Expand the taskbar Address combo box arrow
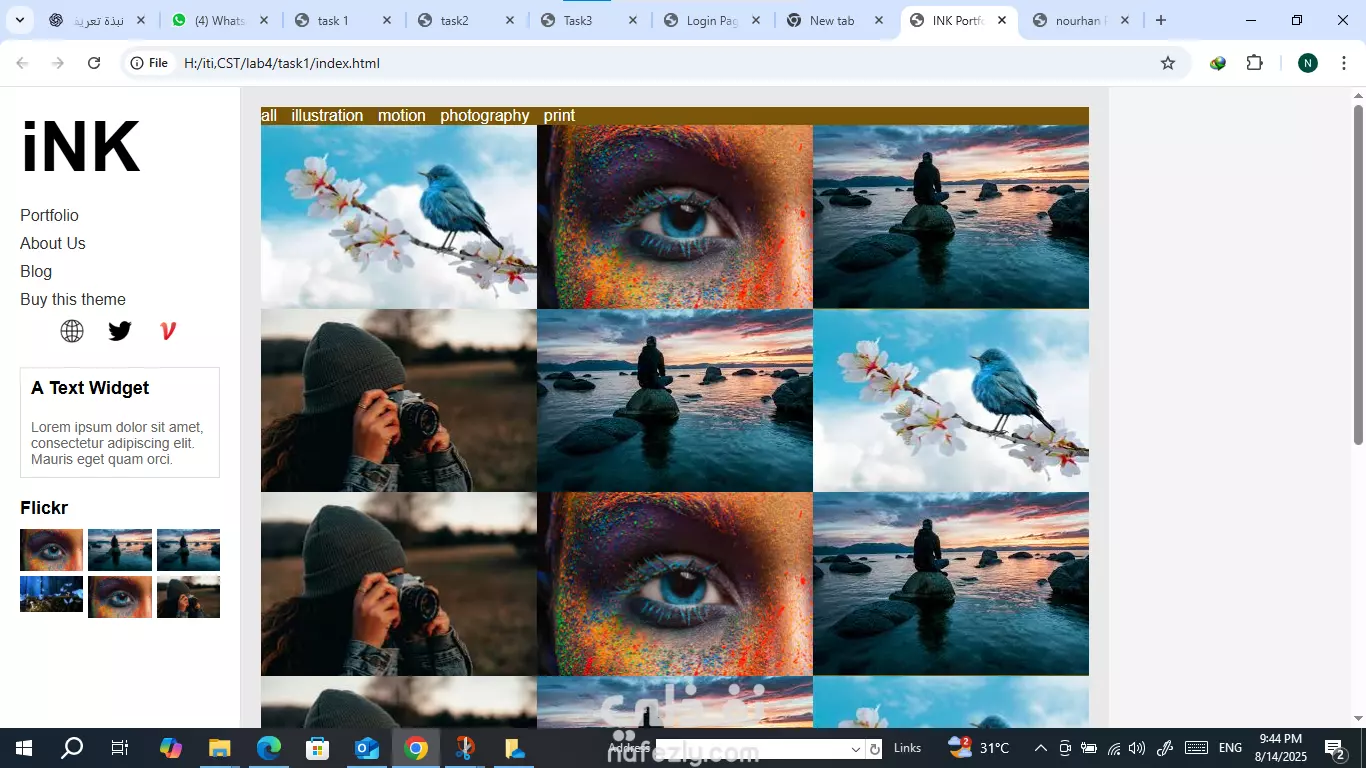The height and width of the screenshot is (768, 1366). [x=856, y=749]
